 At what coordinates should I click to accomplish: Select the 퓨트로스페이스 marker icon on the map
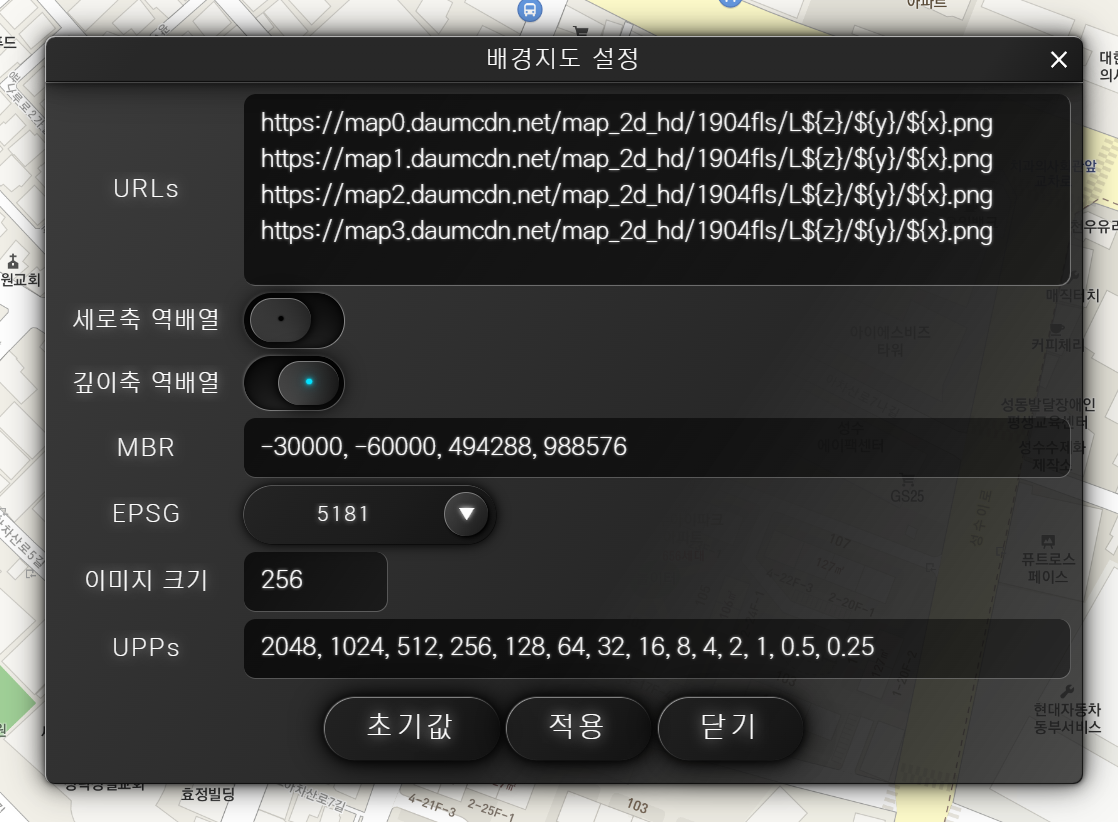click(x=1047, y=541)
